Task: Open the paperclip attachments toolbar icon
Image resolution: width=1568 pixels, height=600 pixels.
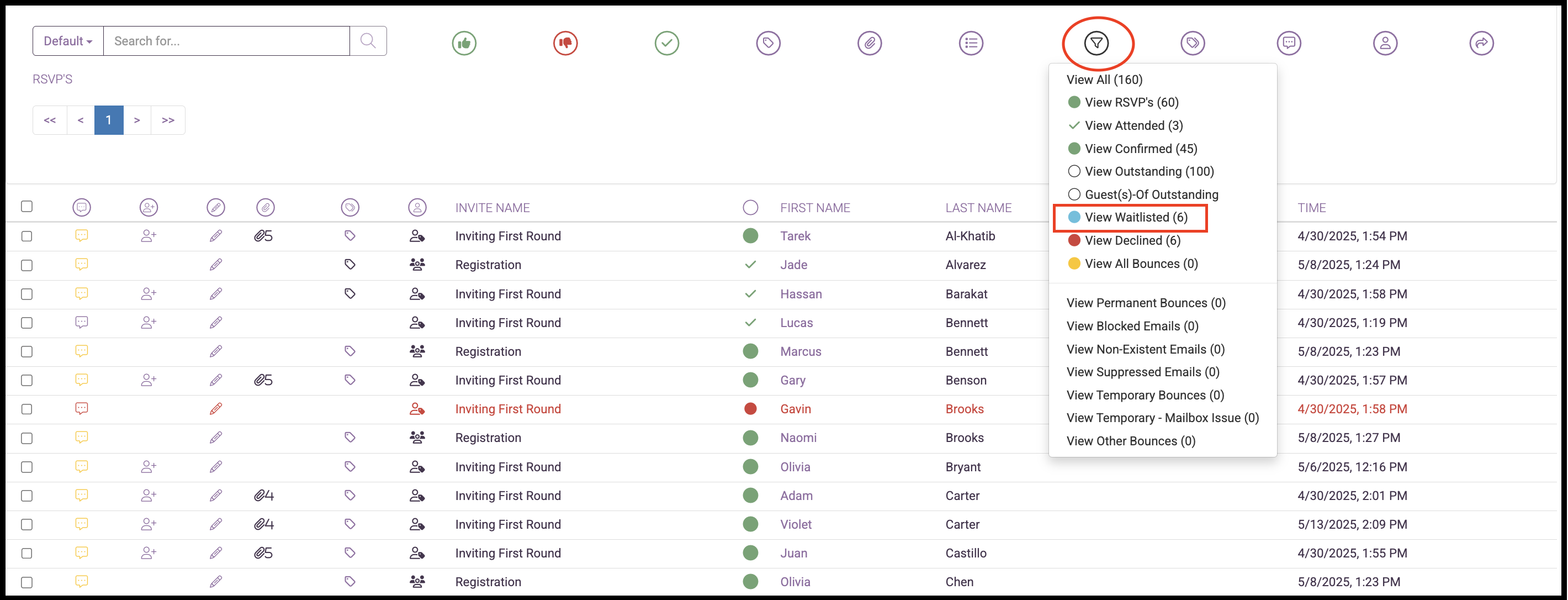Action: [869, 43]
